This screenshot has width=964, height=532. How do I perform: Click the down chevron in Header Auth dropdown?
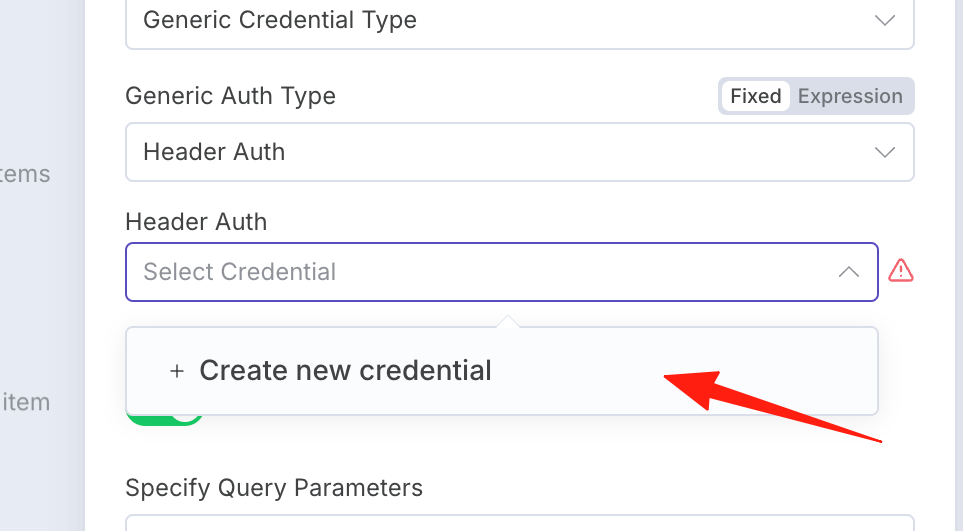[x=885, y=152]
